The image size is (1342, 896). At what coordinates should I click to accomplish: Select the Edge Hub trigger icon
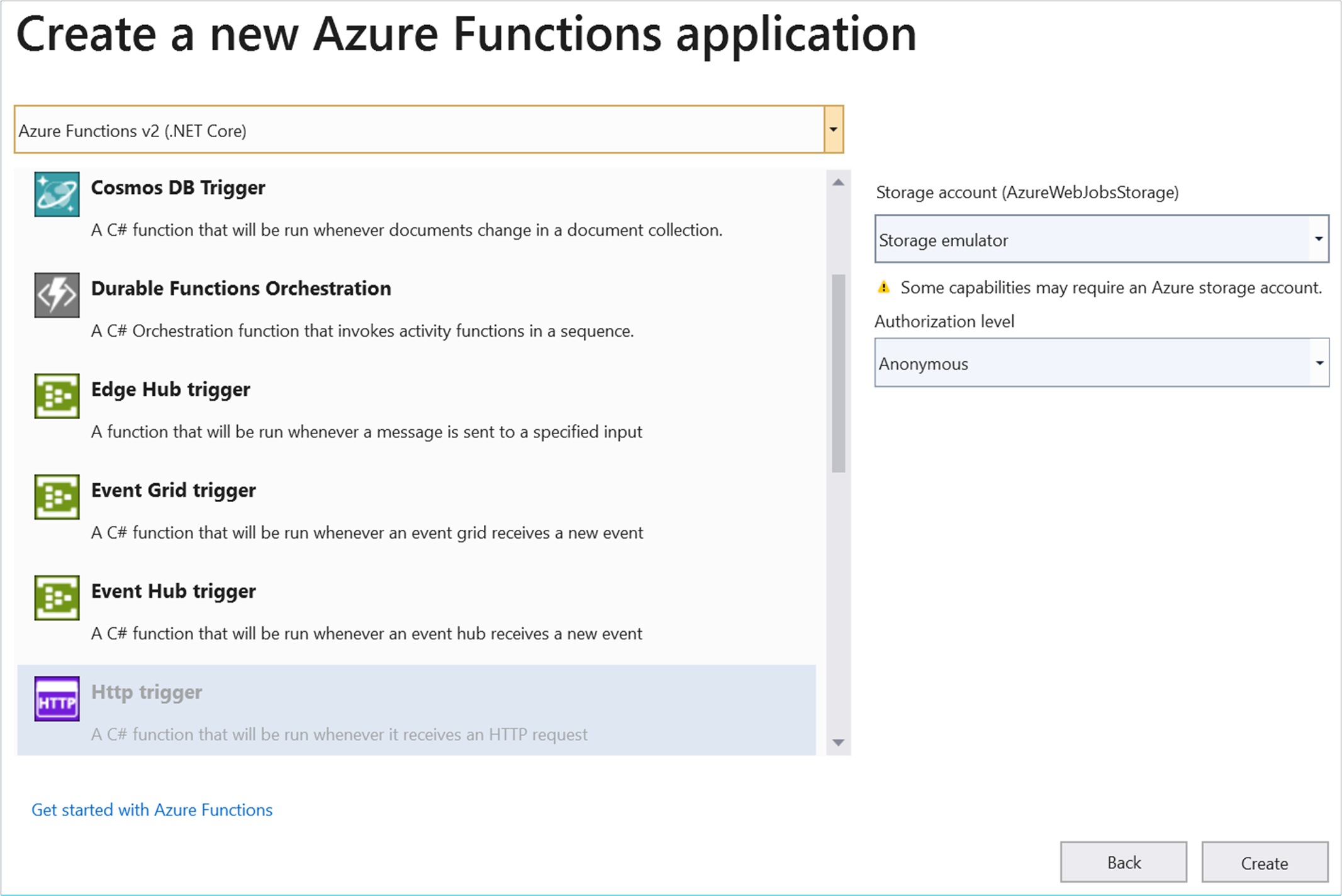[x=57, y=398]
